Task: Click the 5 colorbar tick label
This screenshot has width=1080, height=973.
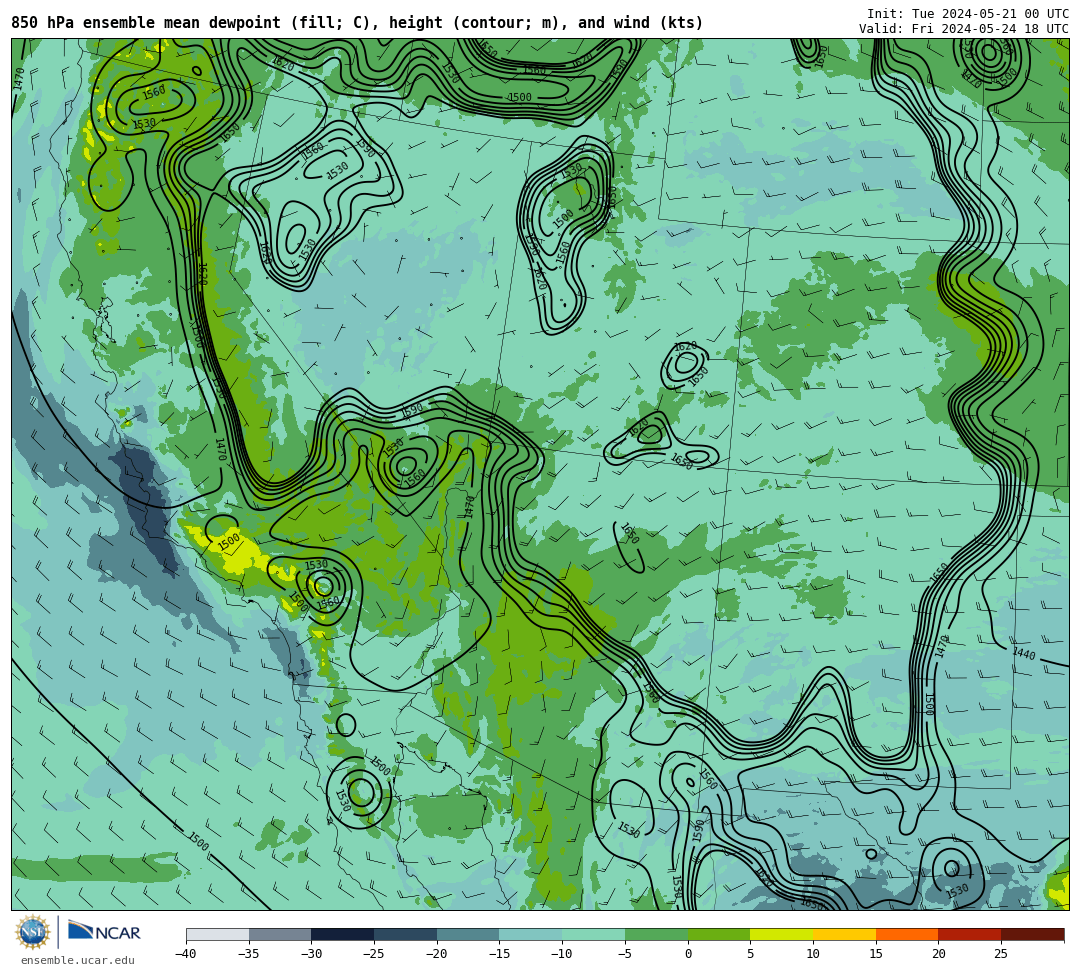Action: [x=751, y=954]
